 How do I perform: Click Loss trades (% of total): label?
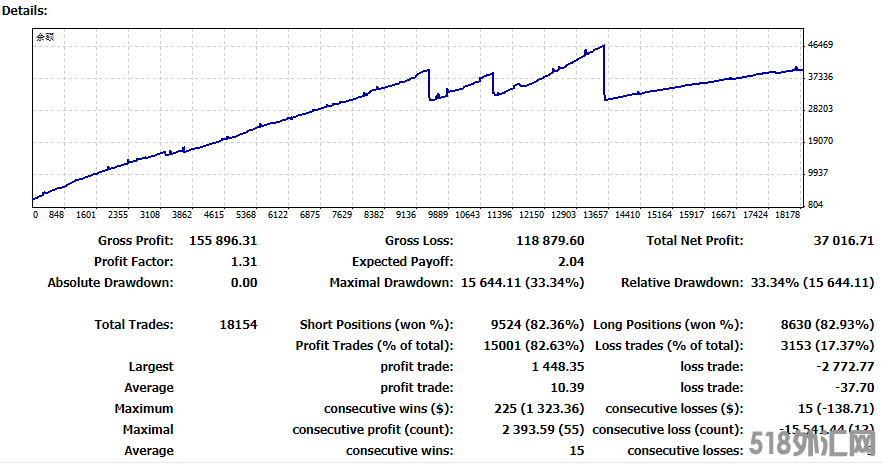[x=669, y=345]
